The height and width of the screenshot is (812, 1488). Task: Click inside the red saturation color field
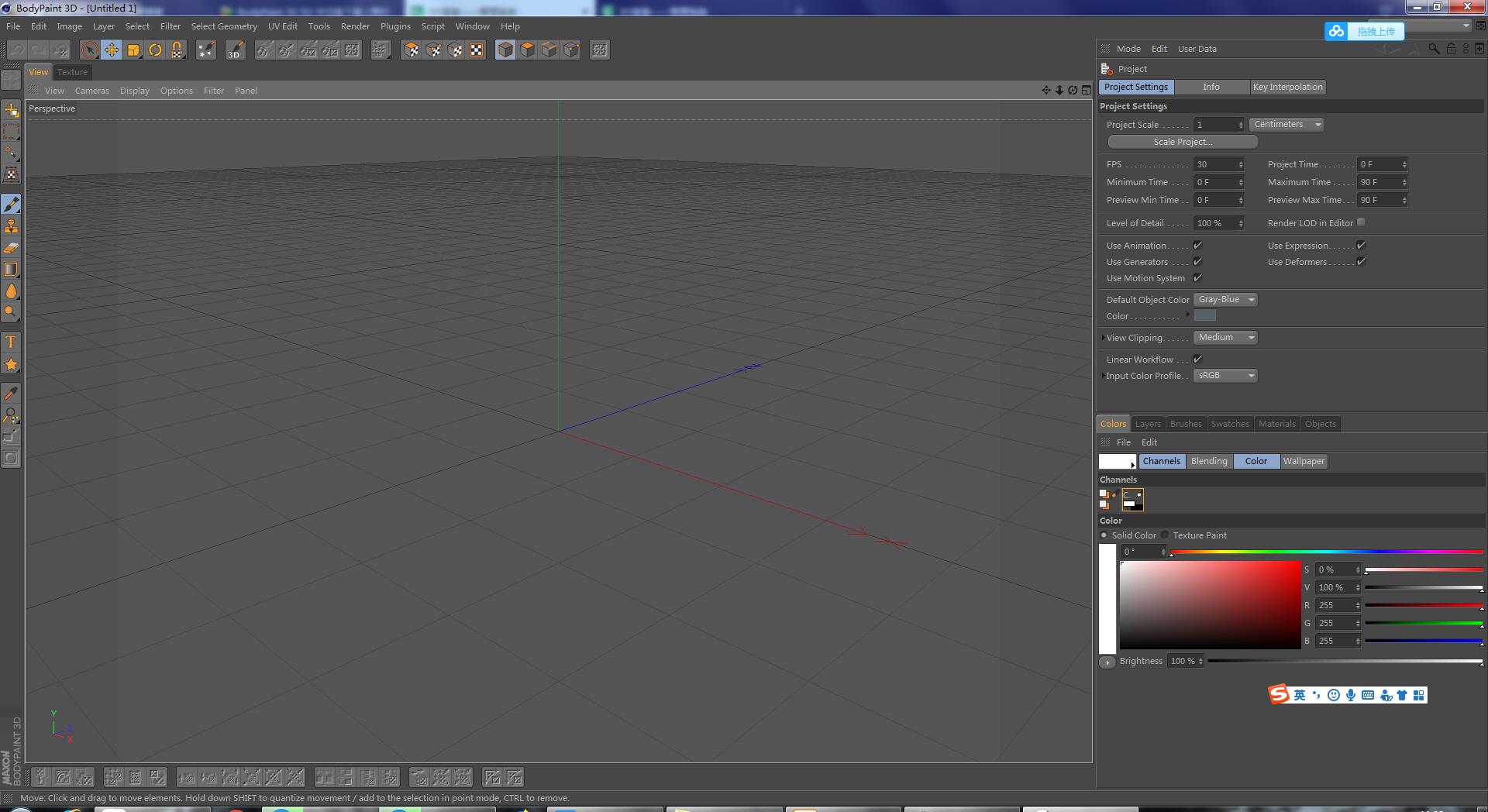[1210, 605]
